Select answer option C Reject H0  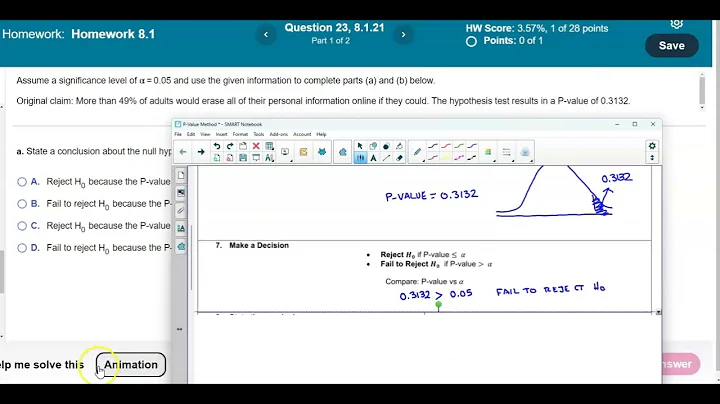tap(22, 226)
